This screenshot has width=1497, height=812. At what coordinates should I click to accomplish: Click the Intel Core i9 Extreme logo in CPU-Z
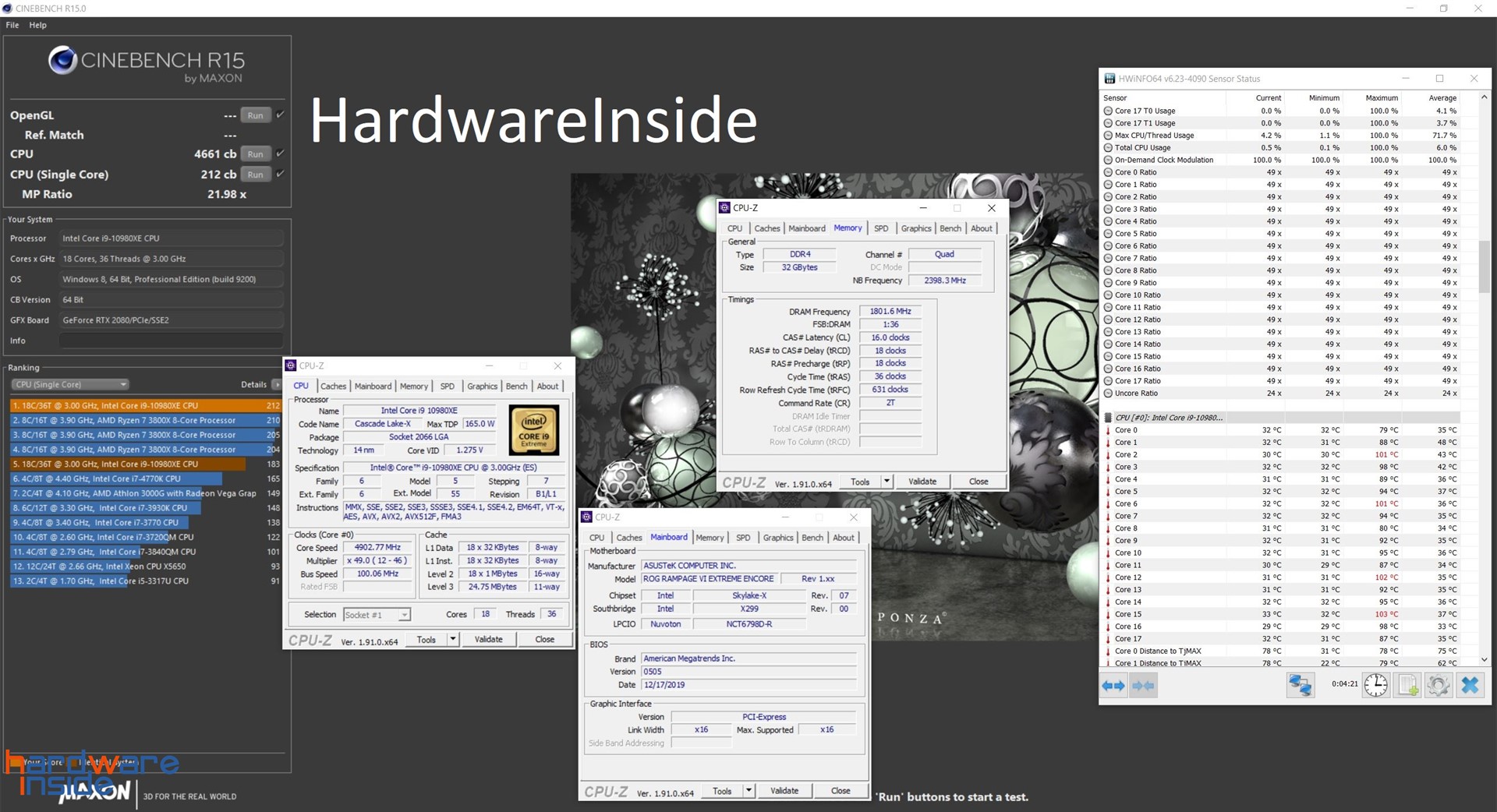tap(535, 430)
